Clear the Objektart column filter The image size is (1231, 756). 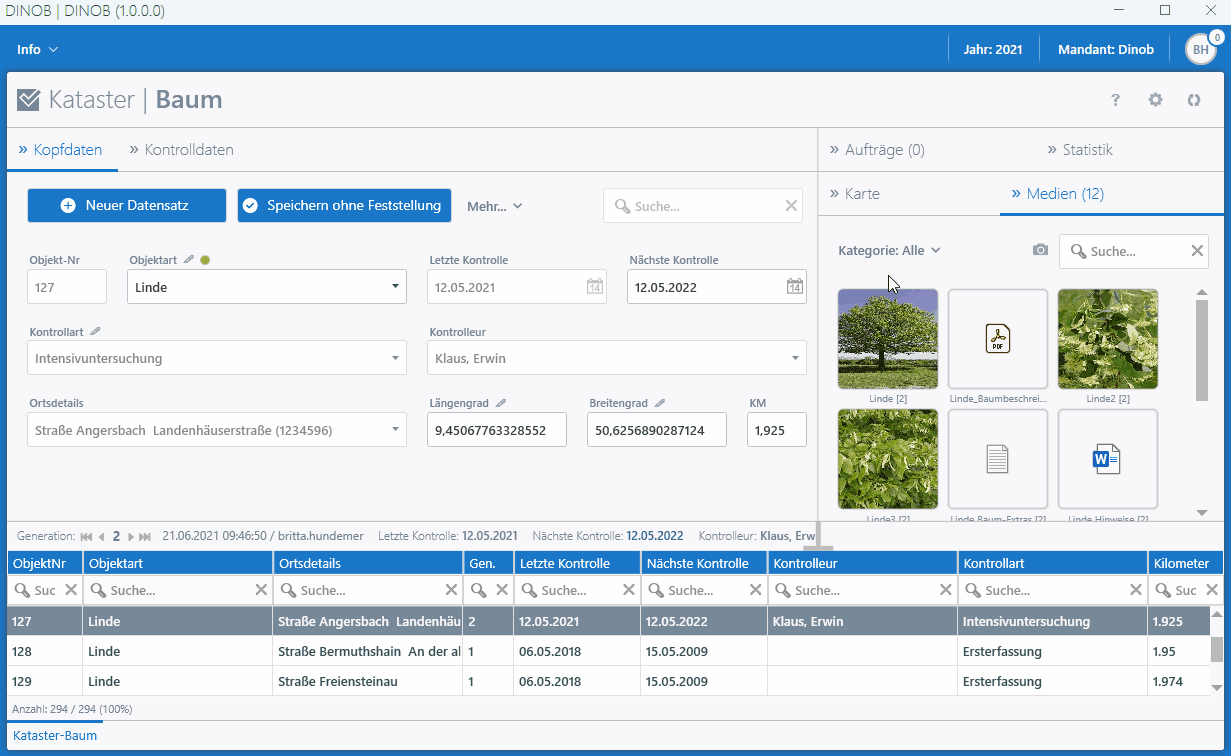(261, 590)
